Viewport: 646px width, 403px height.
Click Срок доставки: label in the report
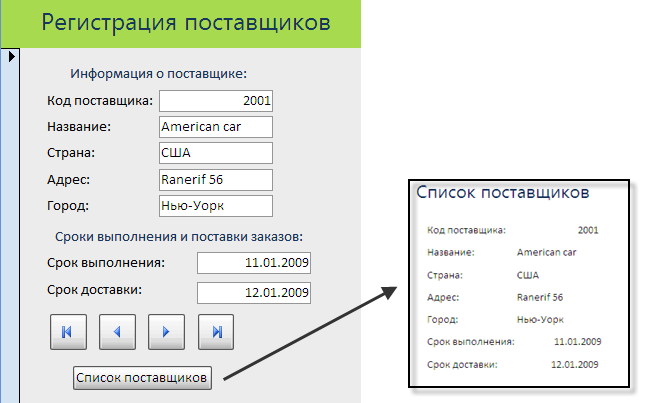462,364
